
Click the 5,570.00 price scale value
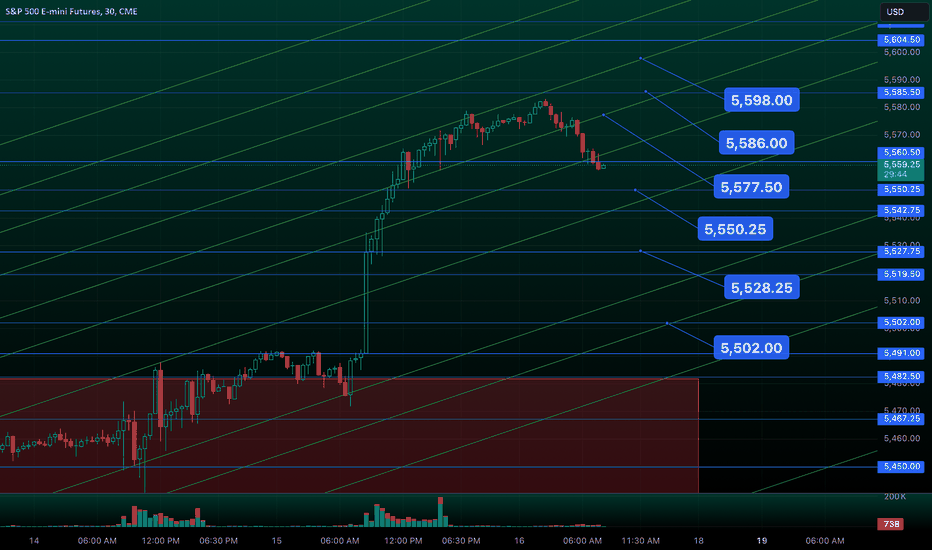[x=902, y=135]
